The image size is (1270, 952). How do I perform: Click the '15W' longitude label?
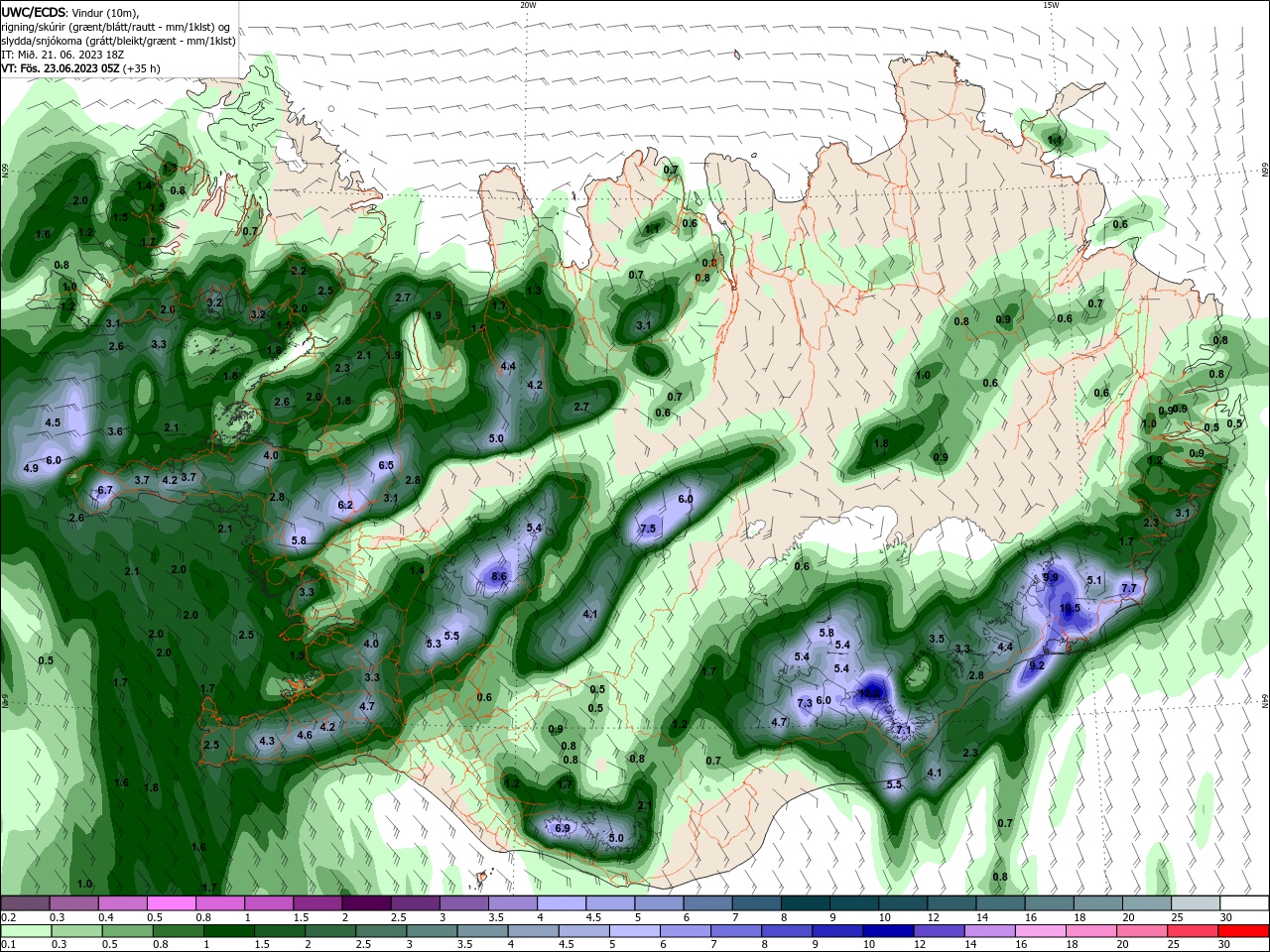[1050, 5]
